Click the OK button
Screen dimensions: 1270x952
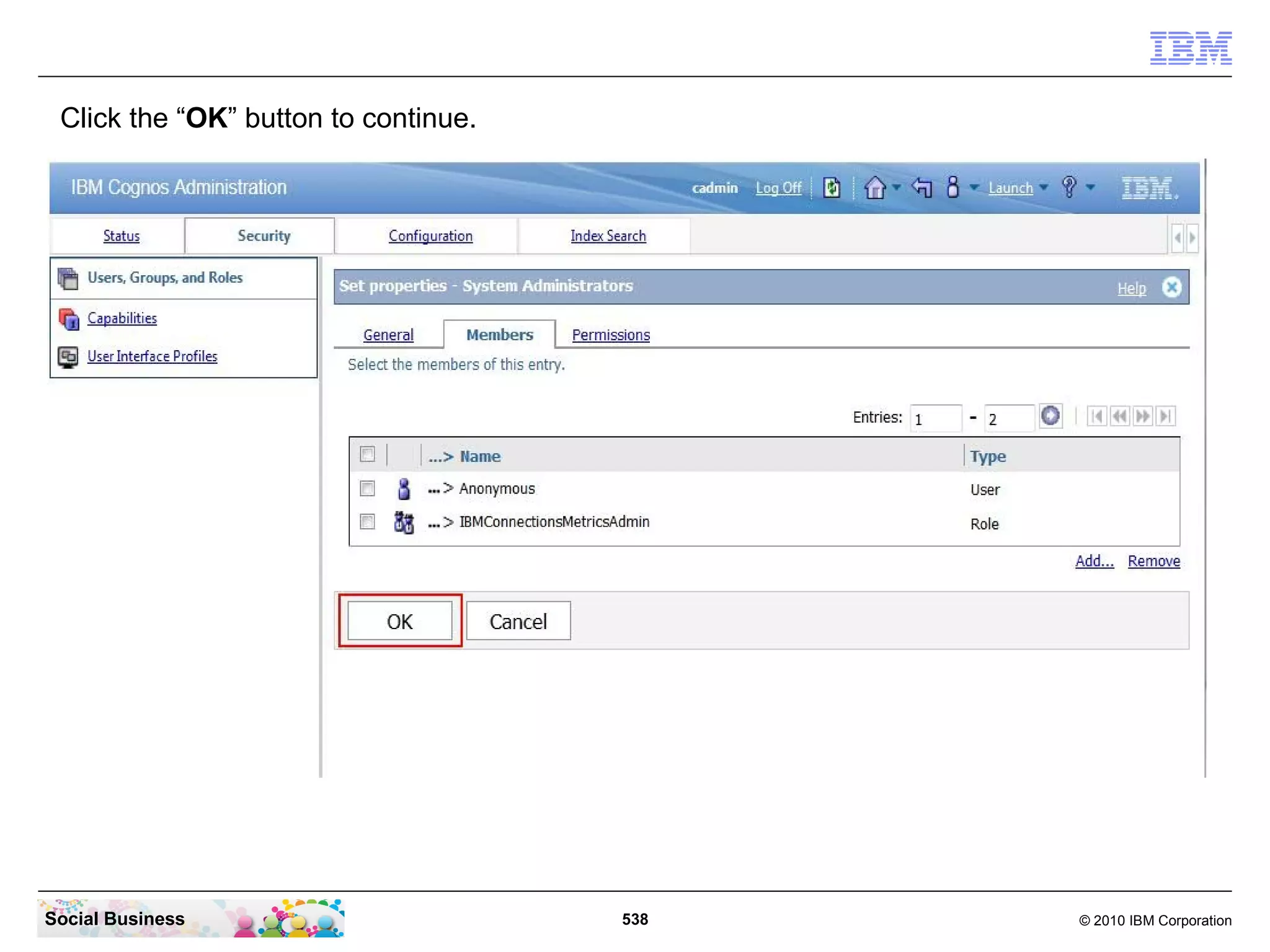click(400, 621)
